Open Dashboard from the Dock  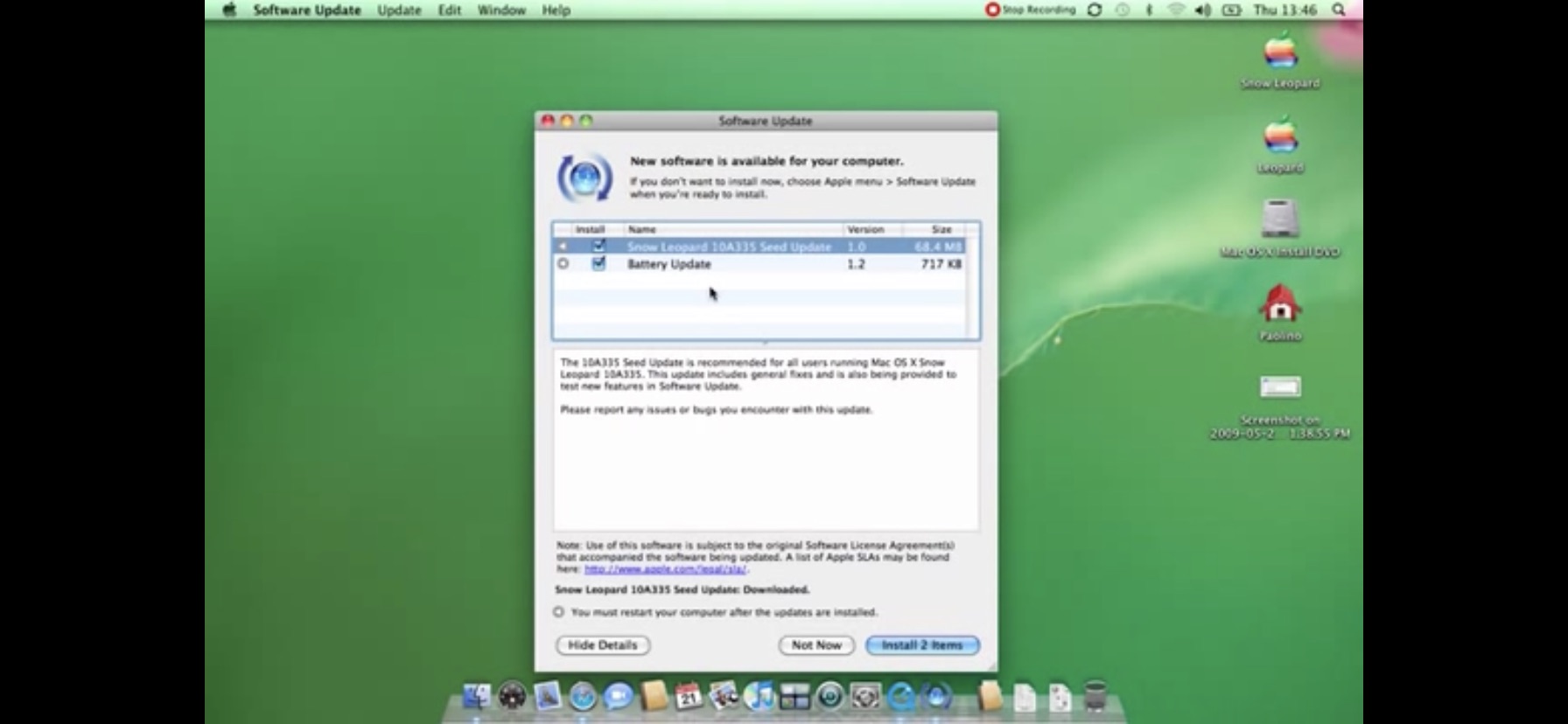(512, 697)
